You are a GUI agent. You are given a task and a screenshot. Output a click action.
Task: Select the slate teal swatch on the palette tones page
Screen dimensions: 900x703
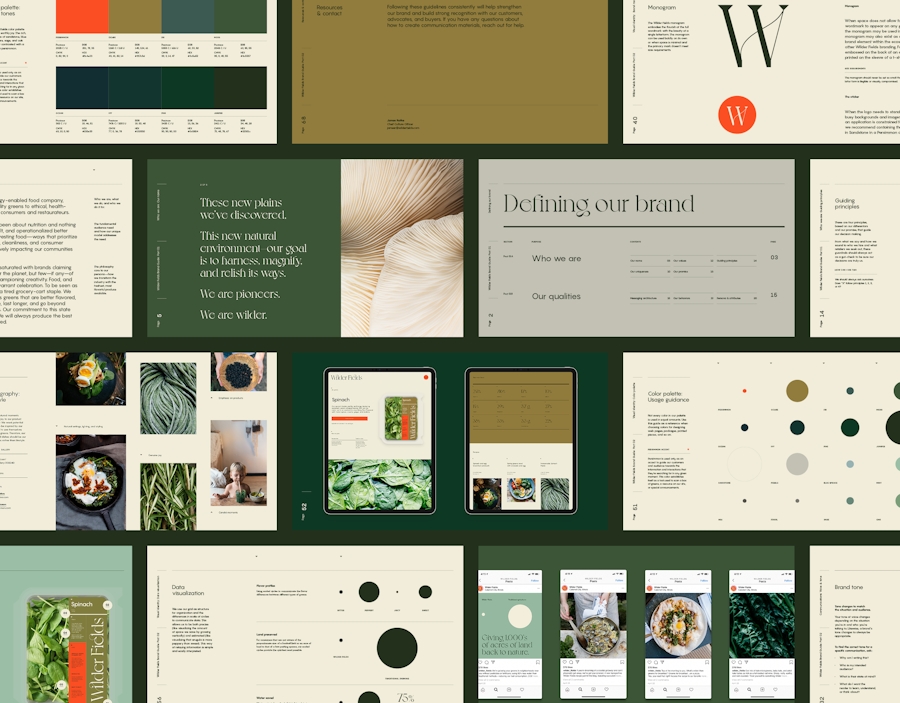188,16
